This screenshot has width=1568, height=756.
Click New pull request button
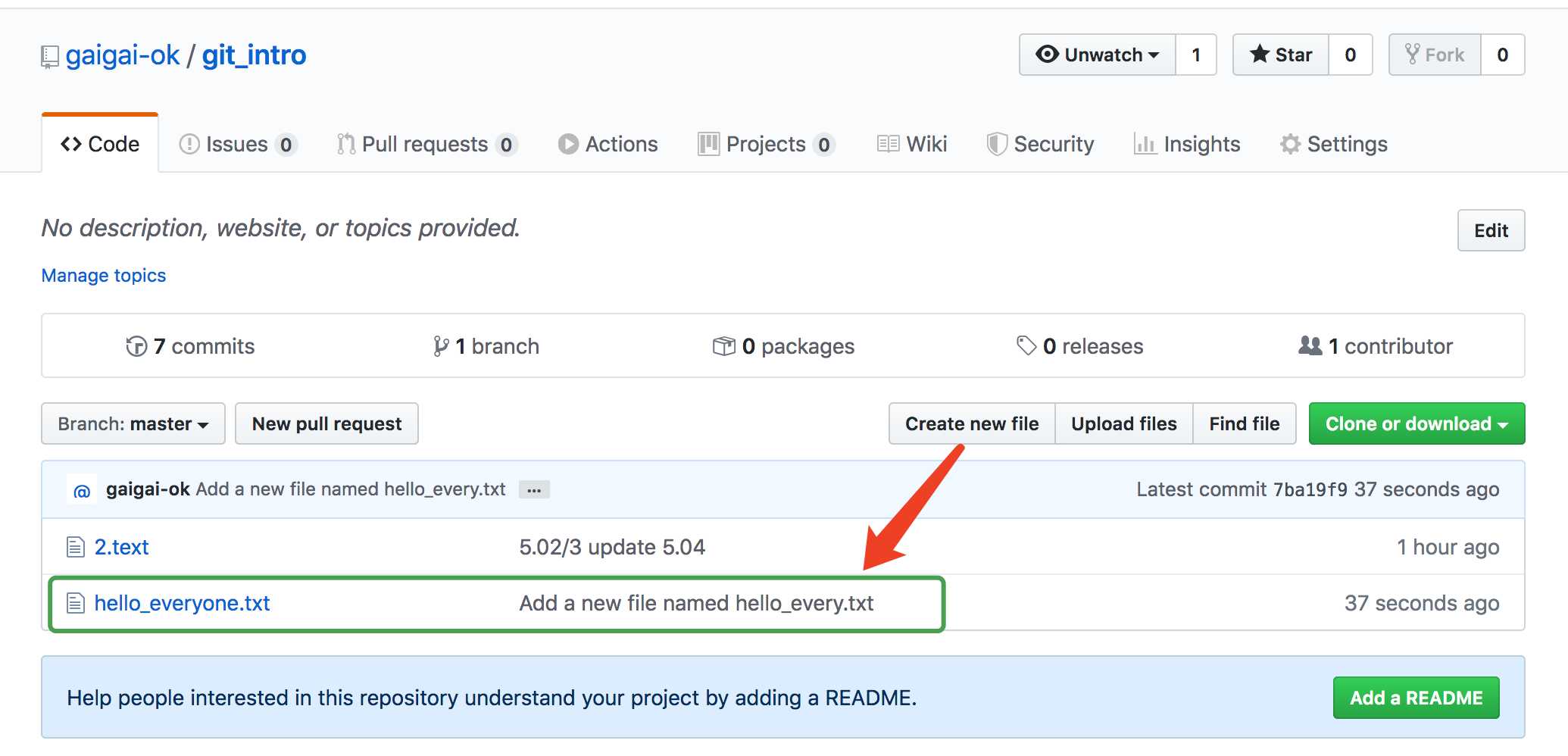(x=326, y=423)
